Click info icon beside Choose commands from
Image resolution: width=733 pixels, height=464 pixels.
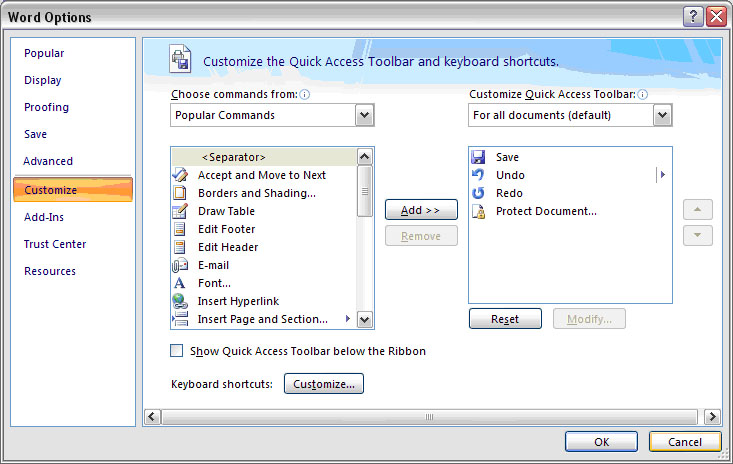click(305, 94)
